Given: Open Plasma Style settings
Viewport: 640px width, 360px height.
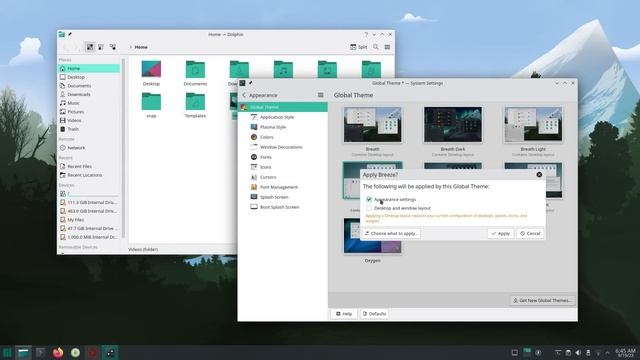Looking at the screenshot, I should click(x=282, y=127).
